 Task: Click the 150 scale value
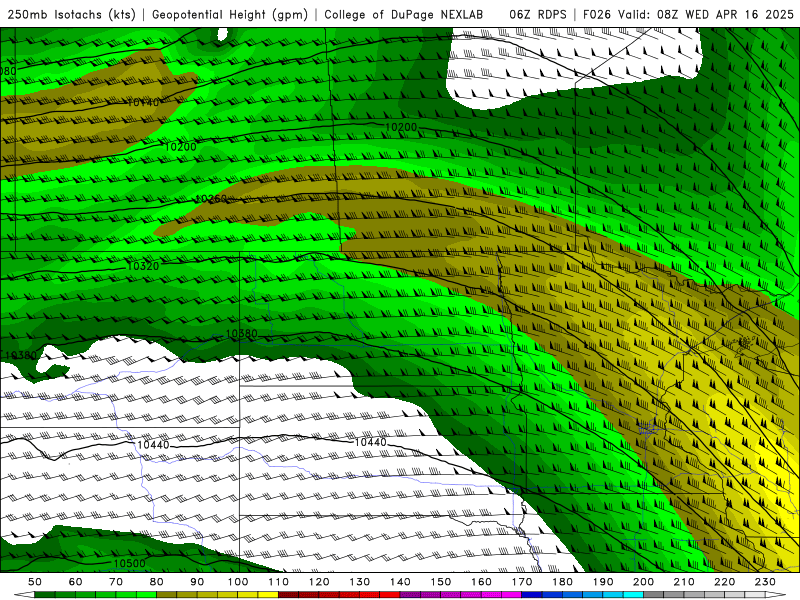441,582
